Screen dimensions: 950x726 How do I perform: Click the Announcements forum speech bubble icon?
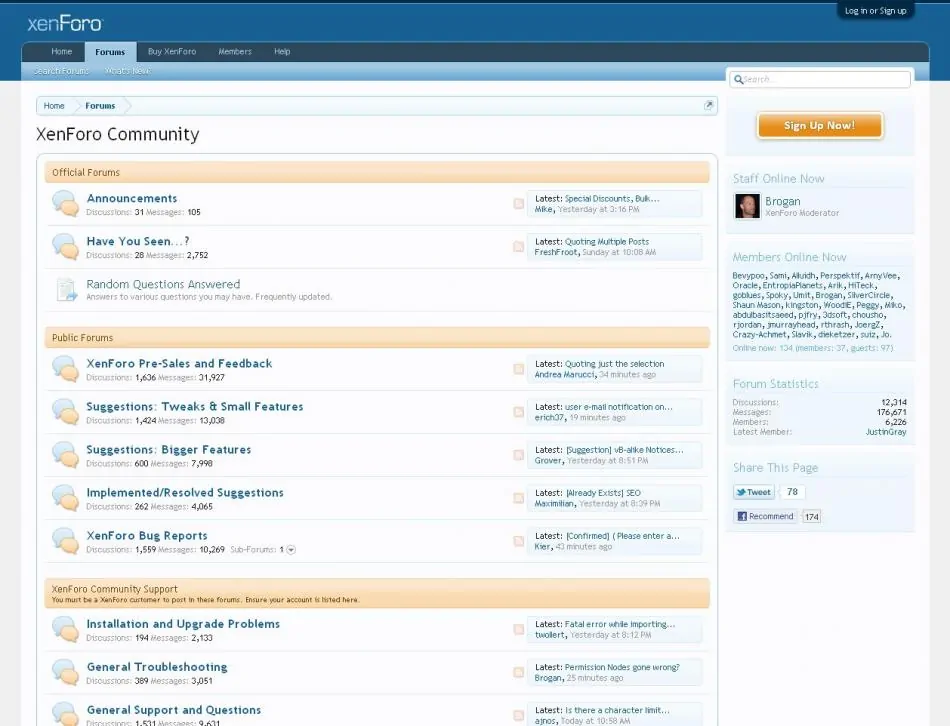click(x=65, y=204)
